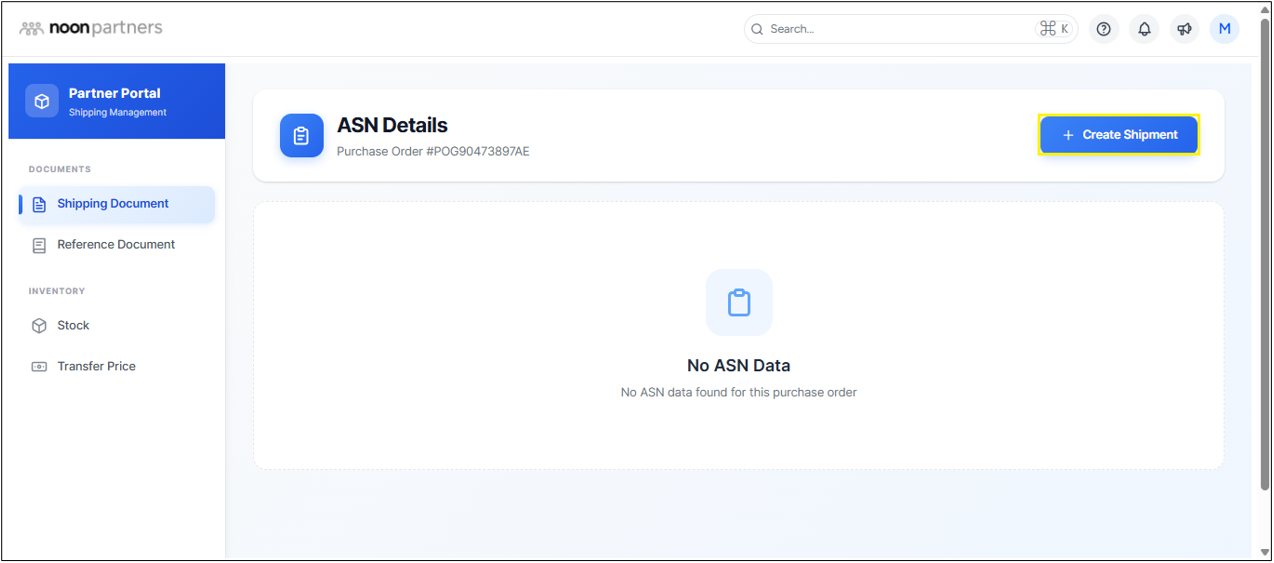Go to the Stock inventory page
Image resolution: width=1274 pixels, height=563 pixels.
pos(73,326)
